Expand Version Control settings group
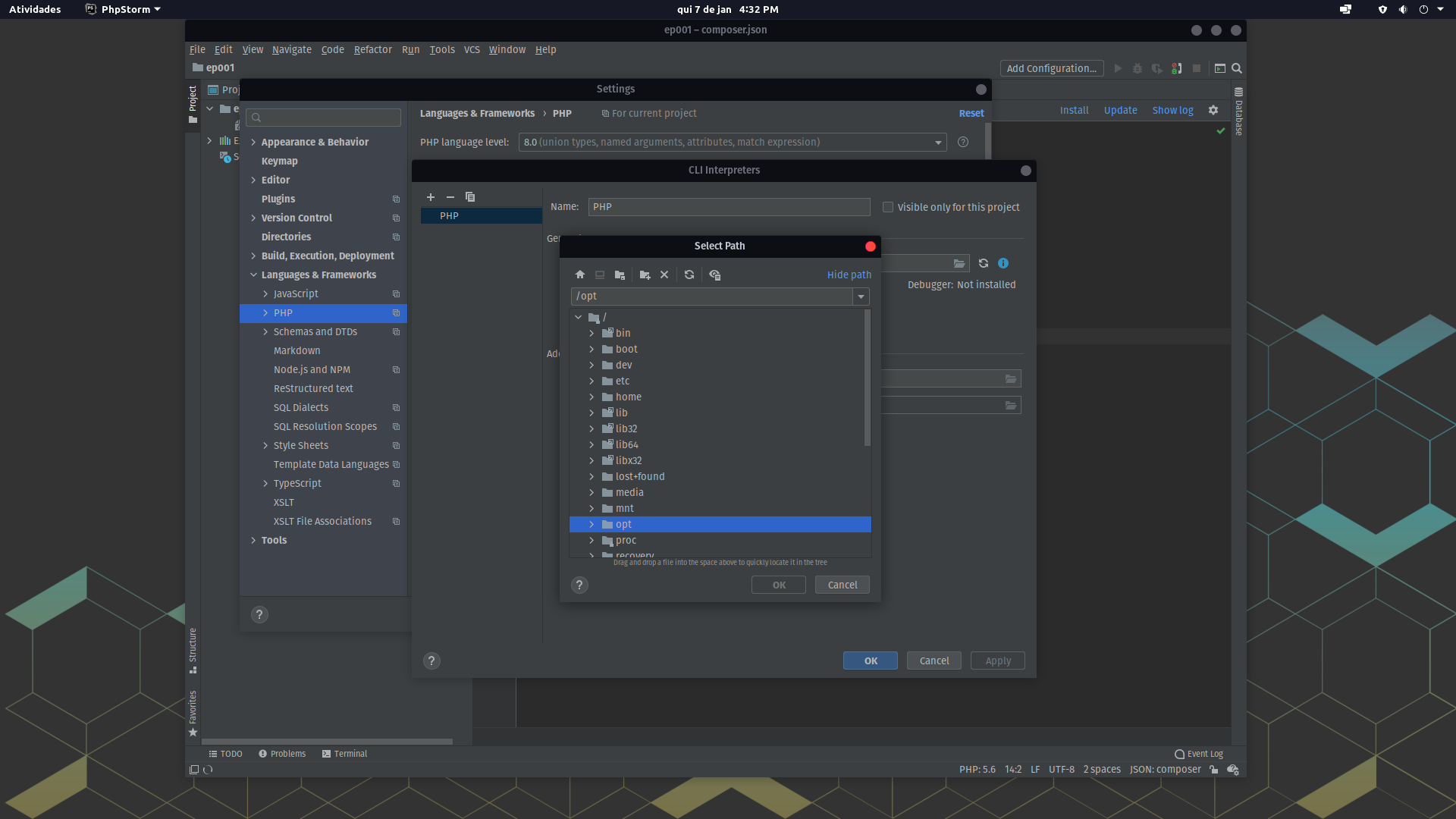 click(253, 218)
